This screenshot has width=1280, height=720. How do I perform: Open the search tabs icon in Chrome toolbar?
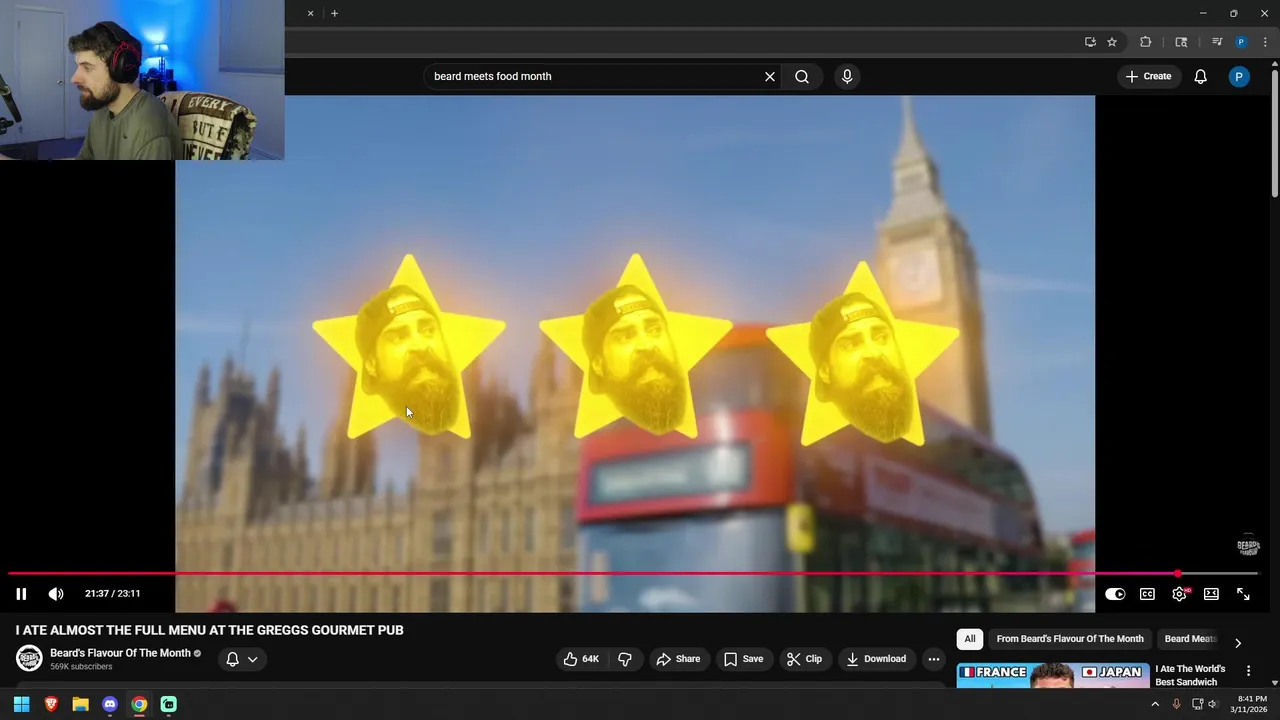coord(1181,42)
